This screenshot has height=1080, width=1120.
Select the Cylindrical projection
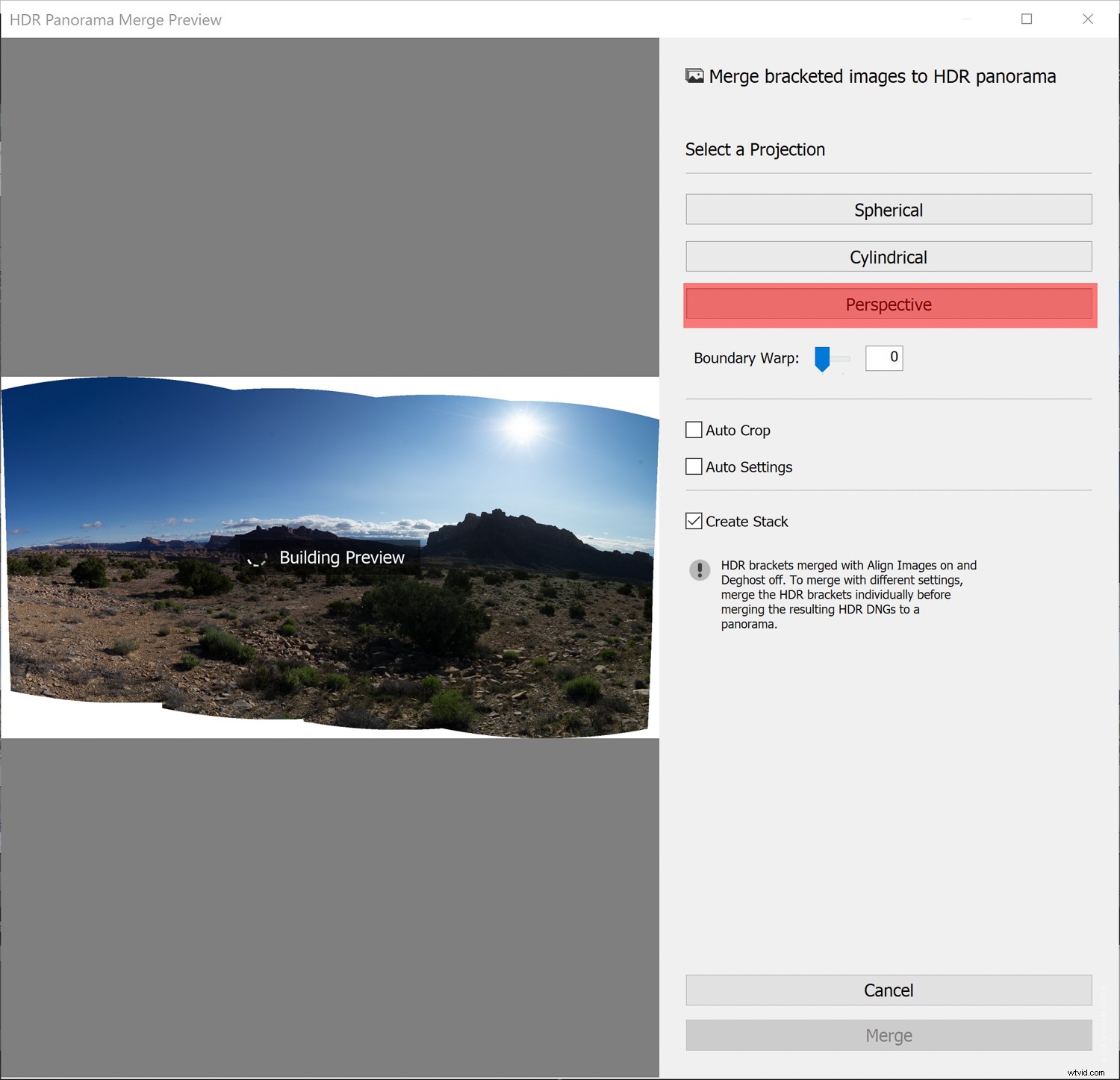click(x=888, y=257)
